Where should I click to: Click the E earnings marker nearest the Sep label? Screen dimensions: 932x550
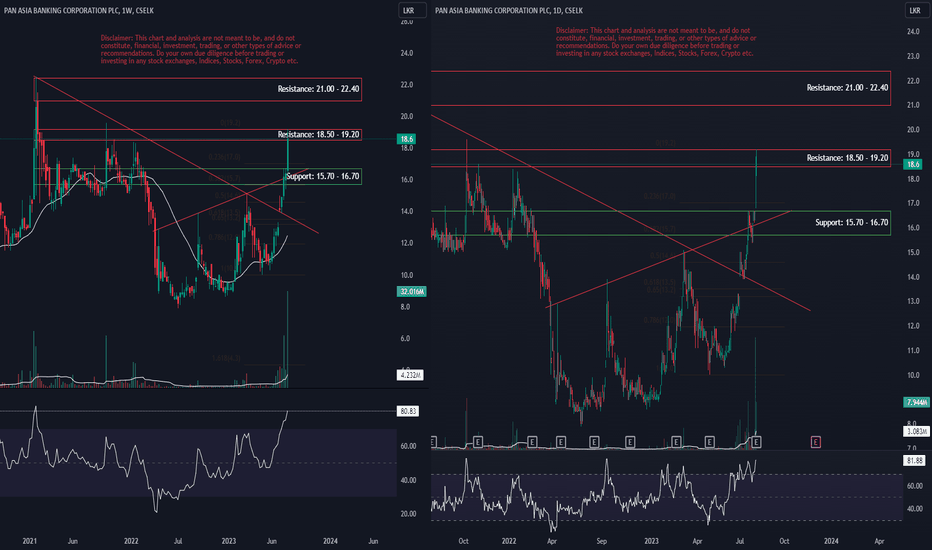(x=594, y=442)
